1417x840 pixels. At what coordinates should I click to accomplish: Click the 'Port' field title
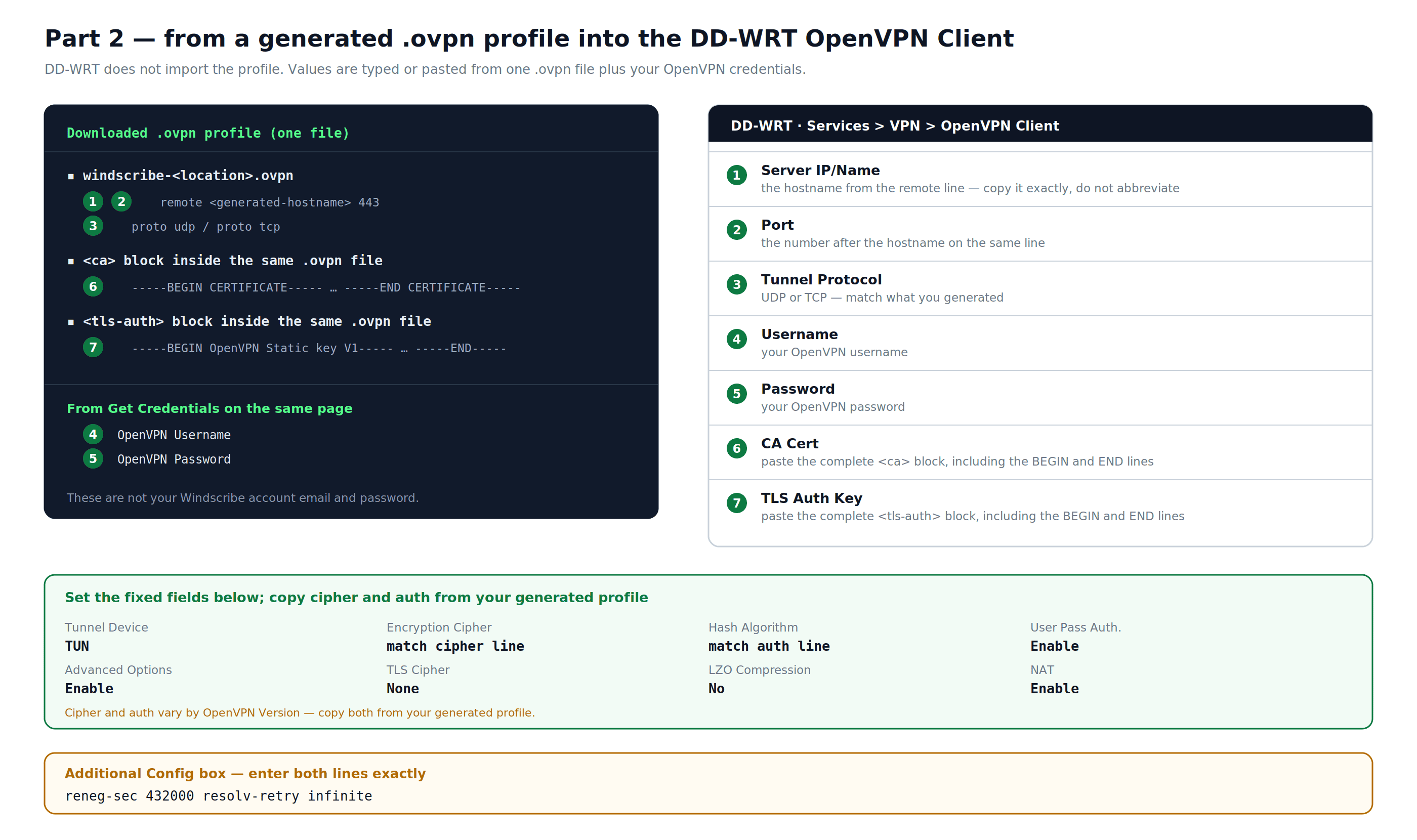coord(777,225)
